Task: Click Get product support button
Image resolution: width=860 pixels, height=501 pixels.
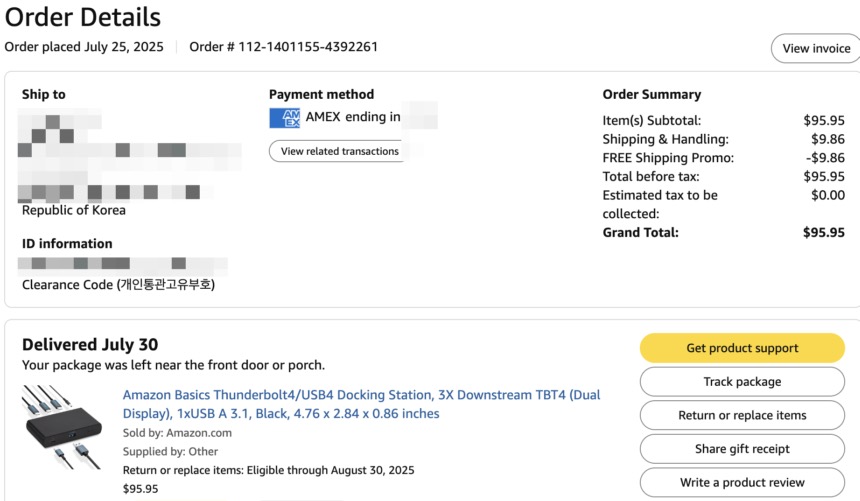Action: (x=742, y=348)
